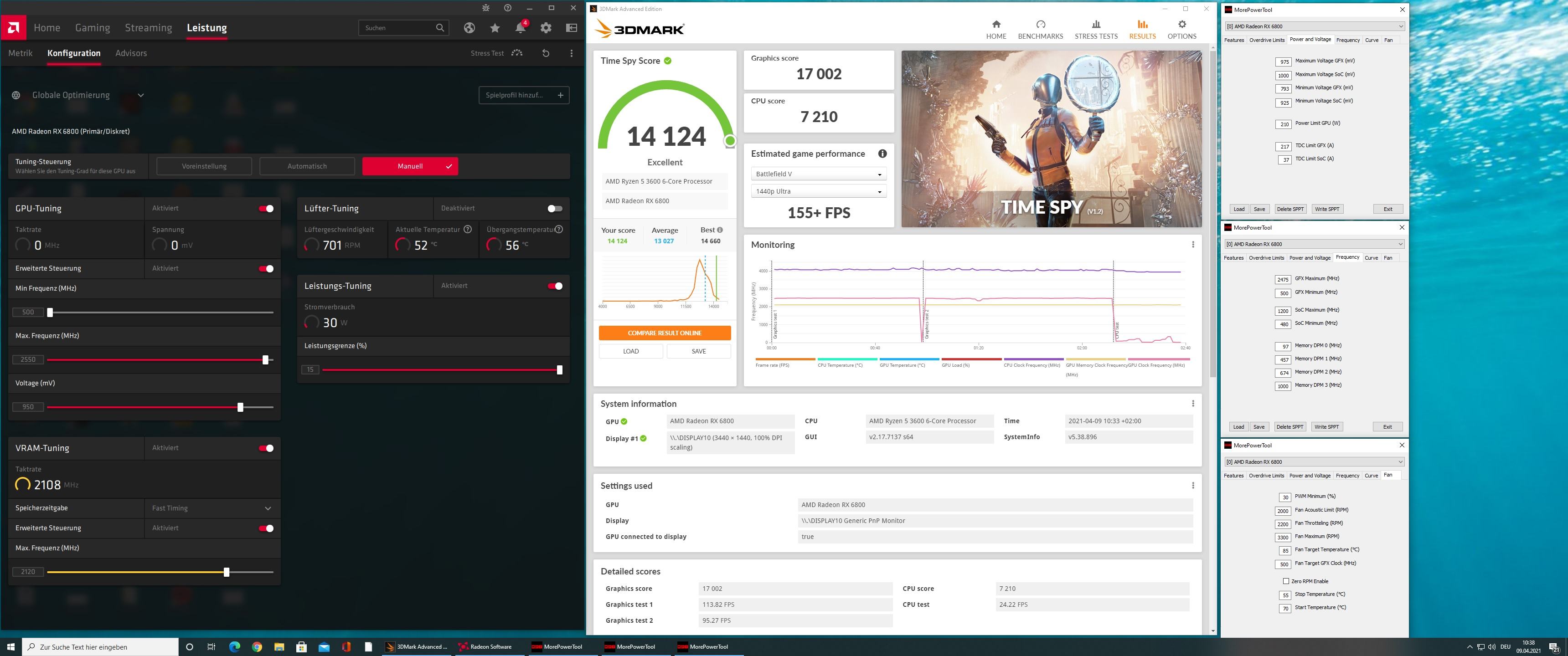Viewport: 1568px width, 656px height.
Task: Toggle the sidebar panel icon in Radeon Software
Action: point(572,28)
